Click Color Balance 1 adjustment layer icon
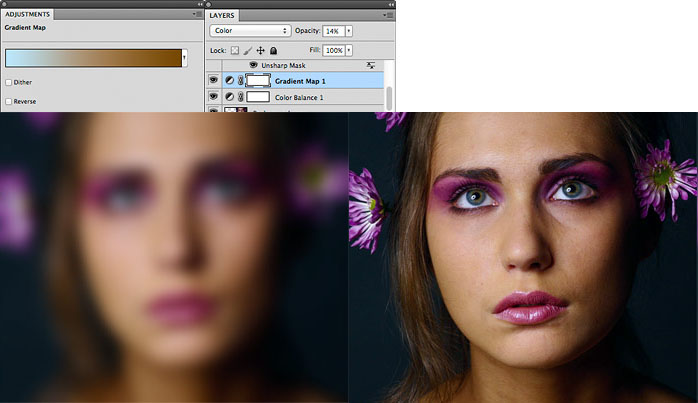698x403 pixels. point(229,97)
